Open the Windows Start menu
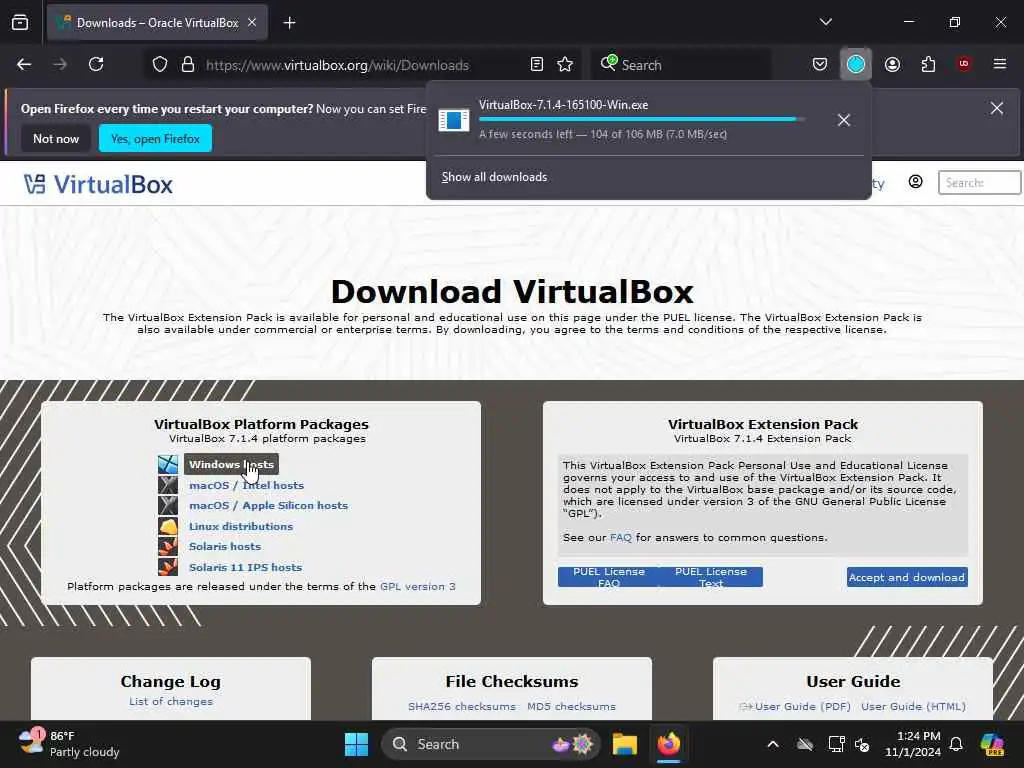 click(356, 744)
